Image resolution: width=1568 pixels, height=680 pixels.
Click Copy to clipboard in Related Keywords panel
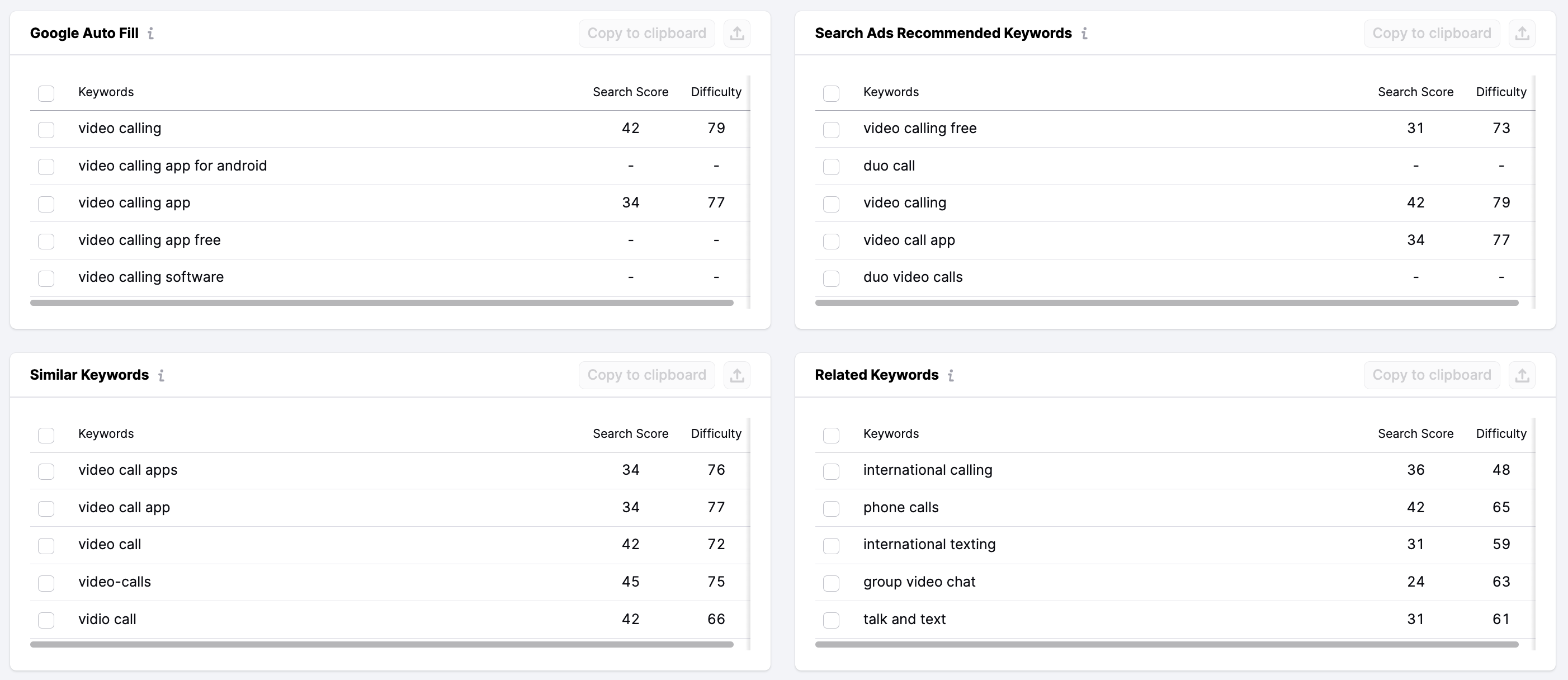(x=1432, y=375)
